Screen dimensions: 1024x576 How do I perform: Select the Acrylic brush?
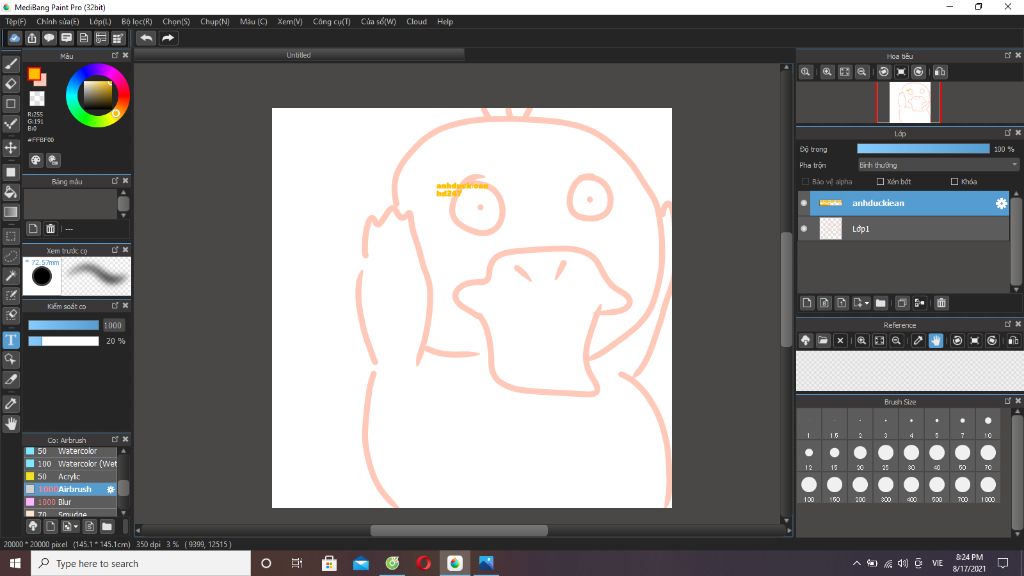[71, 477]
